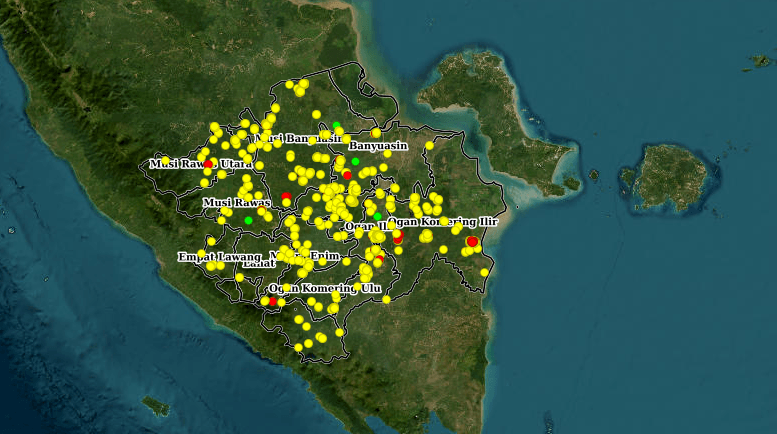The height and width of the screenshot is (434, 777).
Task: Click red marker on Musi Rawas Utara label
Action: [x=208, y=164]
